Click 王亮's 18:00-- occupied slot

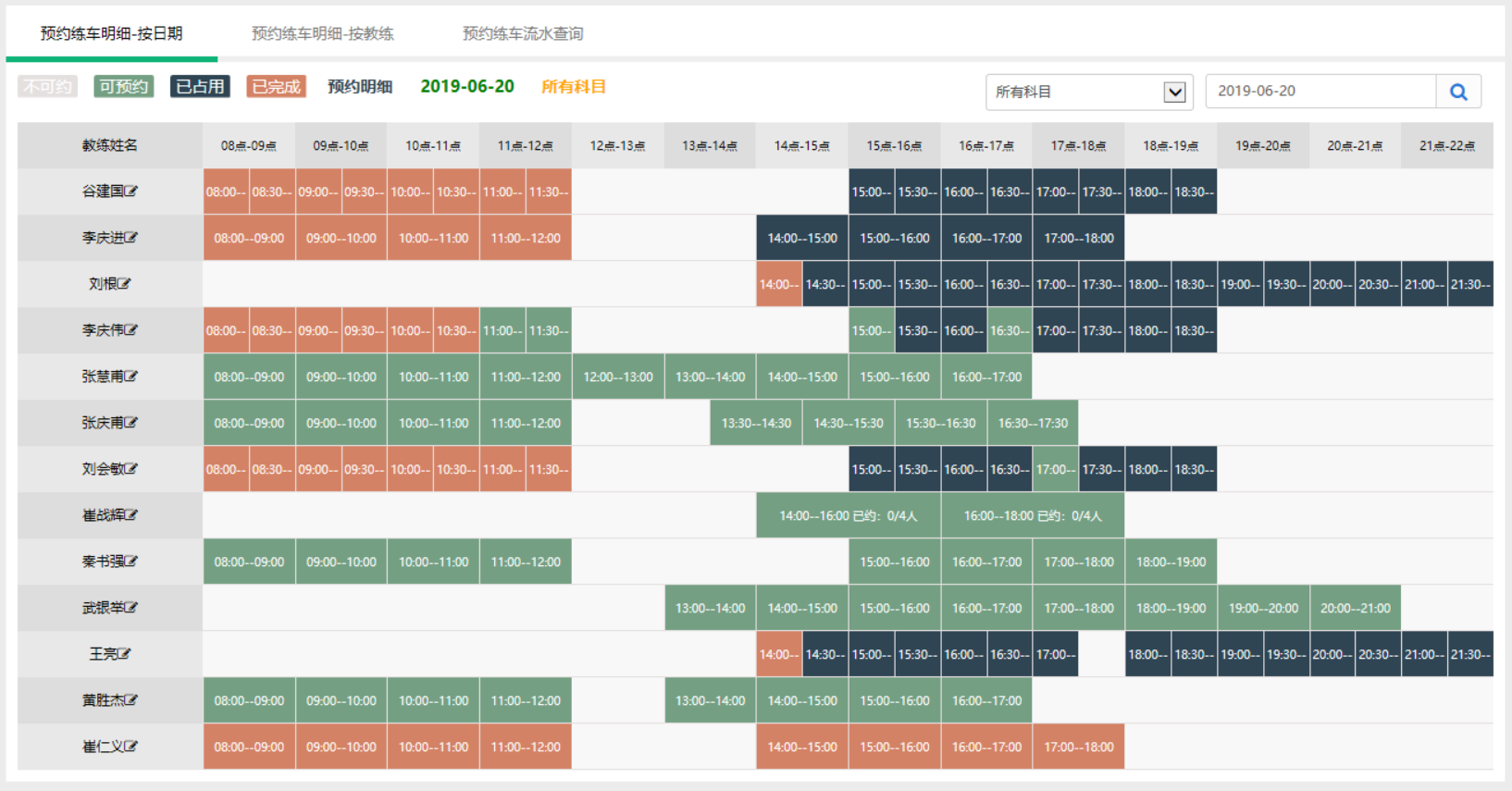(x=1147, y=654)
